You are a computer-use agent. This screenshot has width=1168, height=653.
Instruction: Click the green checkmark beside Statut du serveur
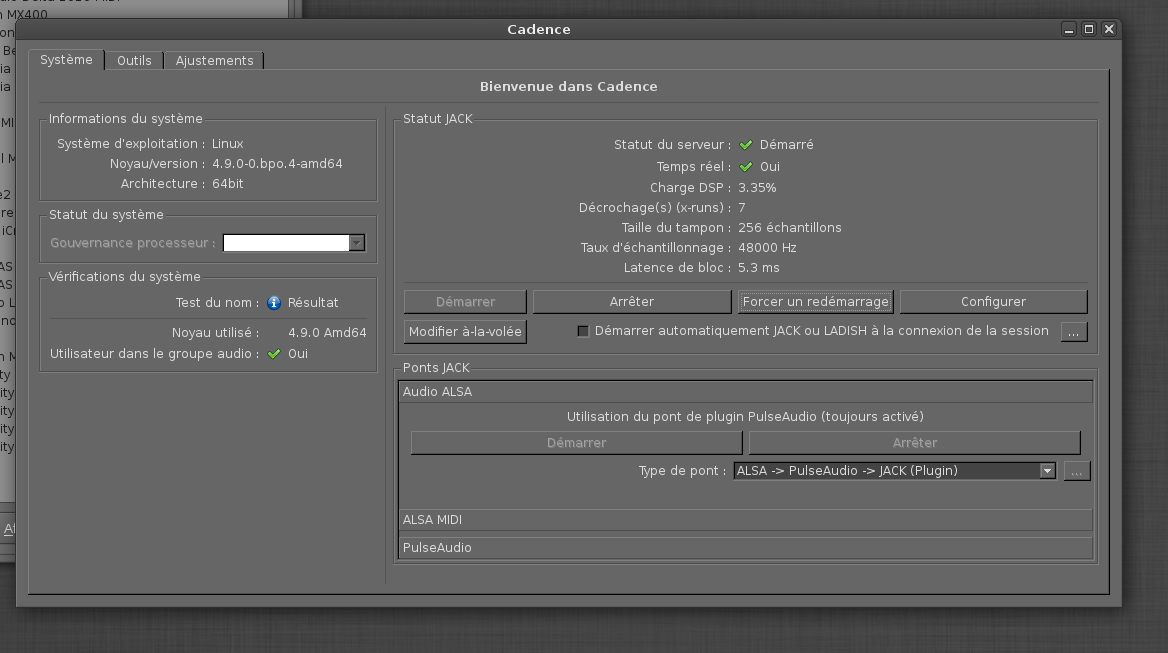tap(746, 144)
